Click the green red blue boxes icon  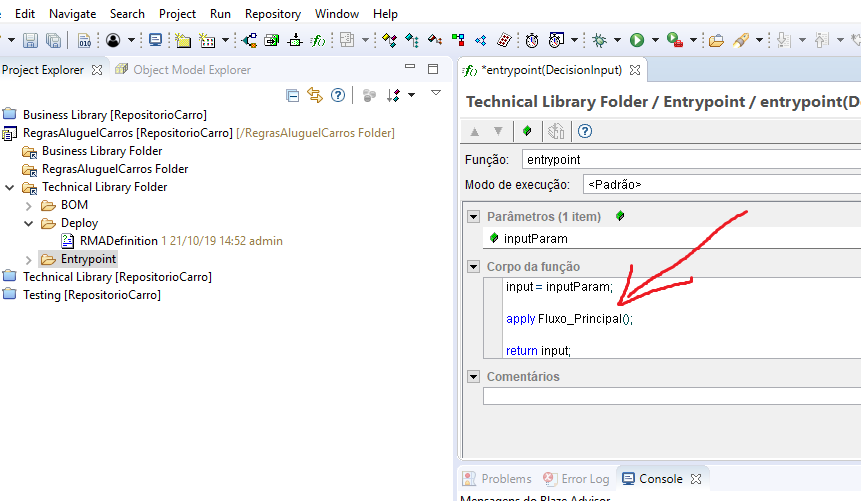pos(458,40)
